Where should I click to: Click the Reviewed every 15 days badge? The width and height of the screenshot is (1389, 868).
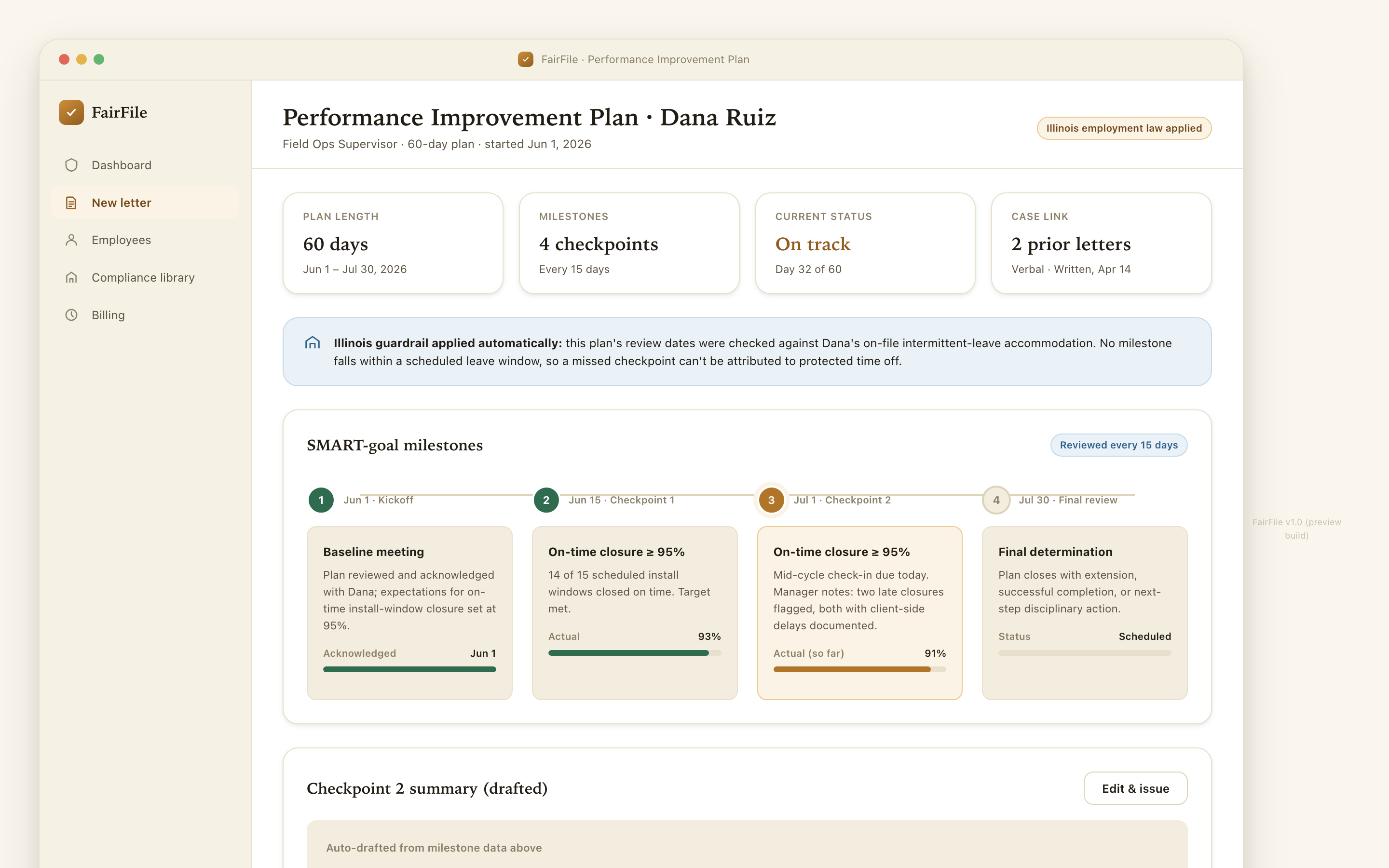point(1118,445)
